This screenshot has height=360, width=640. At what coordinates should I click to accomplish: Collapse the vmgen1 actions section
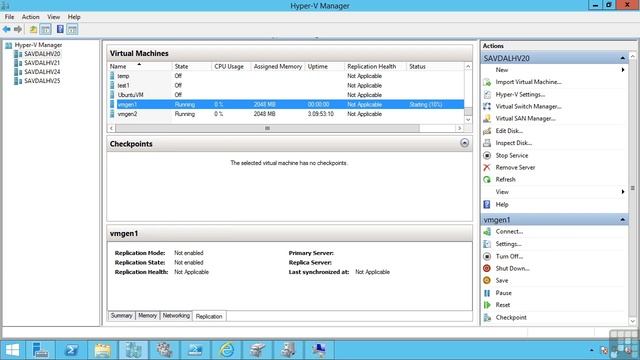tap(622, 220)
